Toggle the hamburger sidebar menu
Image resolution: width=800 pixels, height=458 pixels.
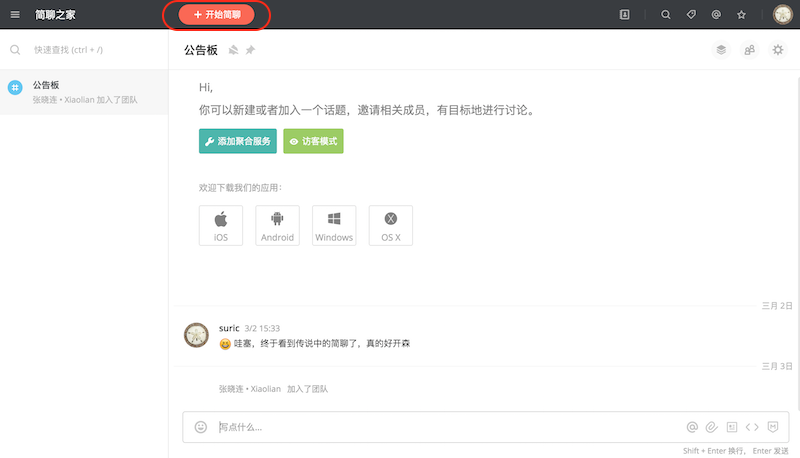point(15,15)
